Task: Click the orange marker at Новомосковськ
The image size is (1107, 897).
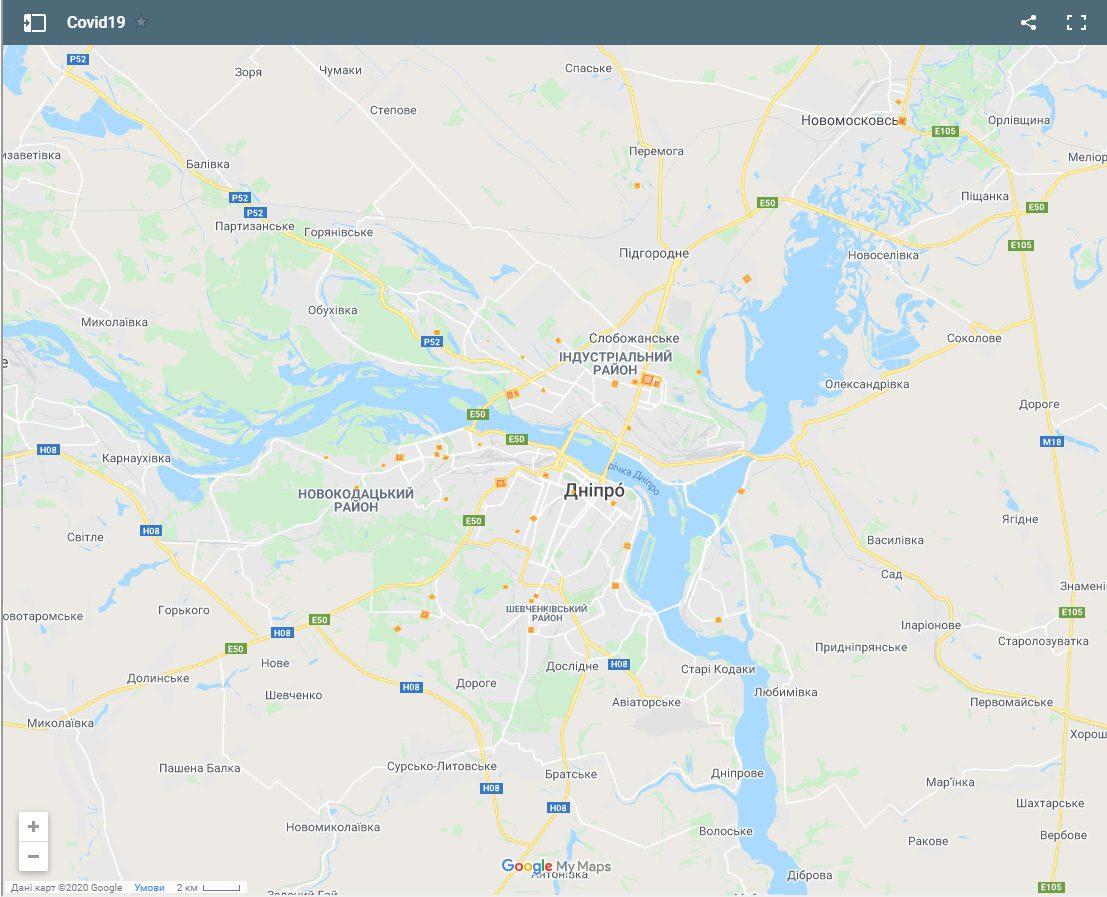Action: 902,121
